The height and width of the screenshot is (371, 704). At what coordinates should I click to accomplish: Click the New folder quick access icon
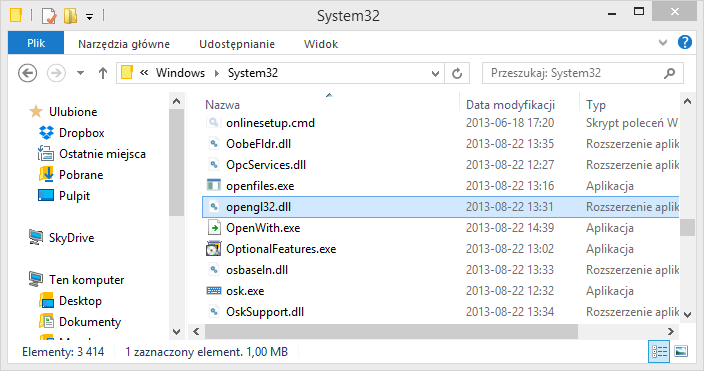(70, 16)
